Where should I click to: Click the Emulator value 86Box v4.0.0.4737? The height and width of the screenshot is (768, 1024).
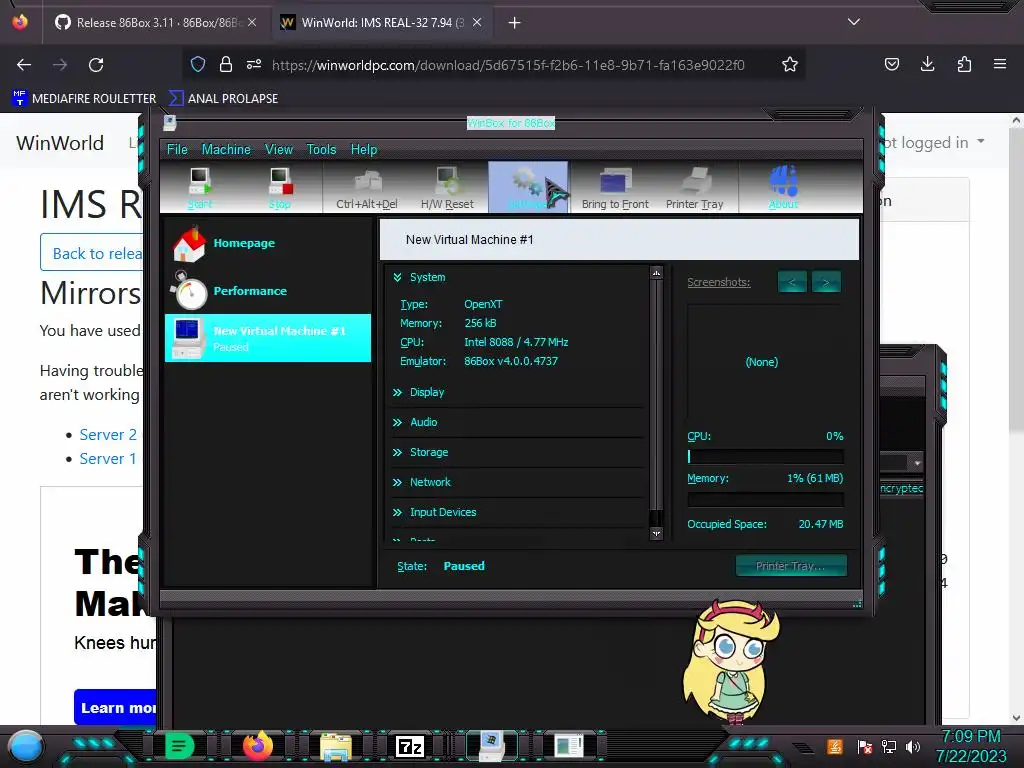click(x=511, y=361)
